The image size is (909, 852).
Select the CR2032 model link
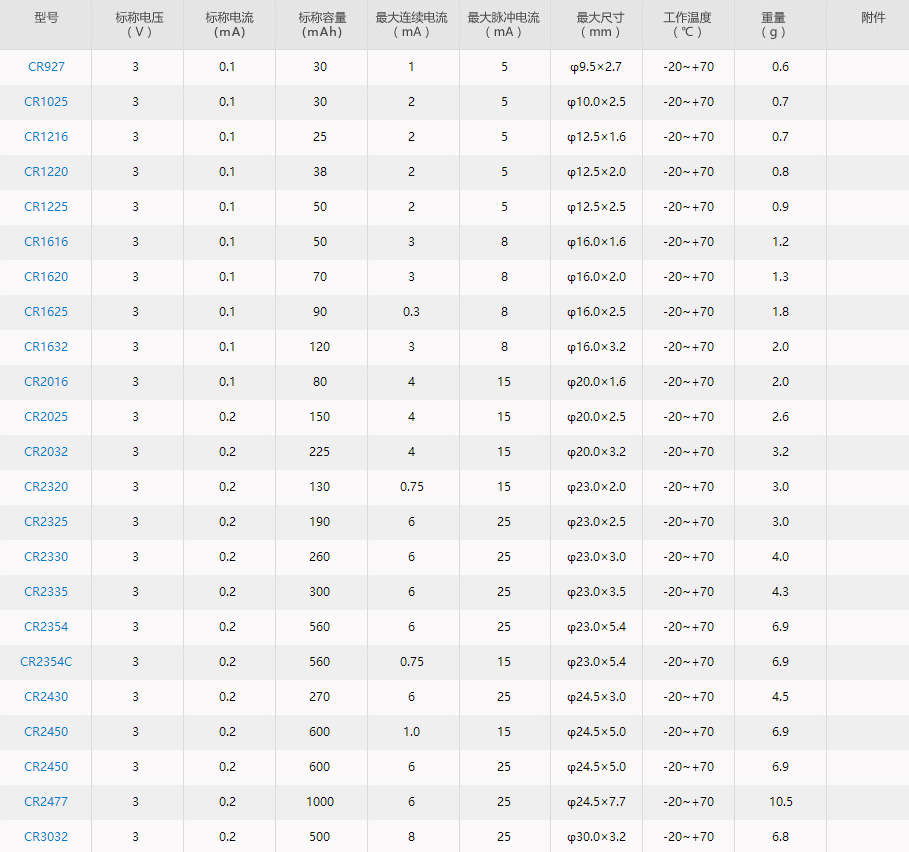coord(46,452)
